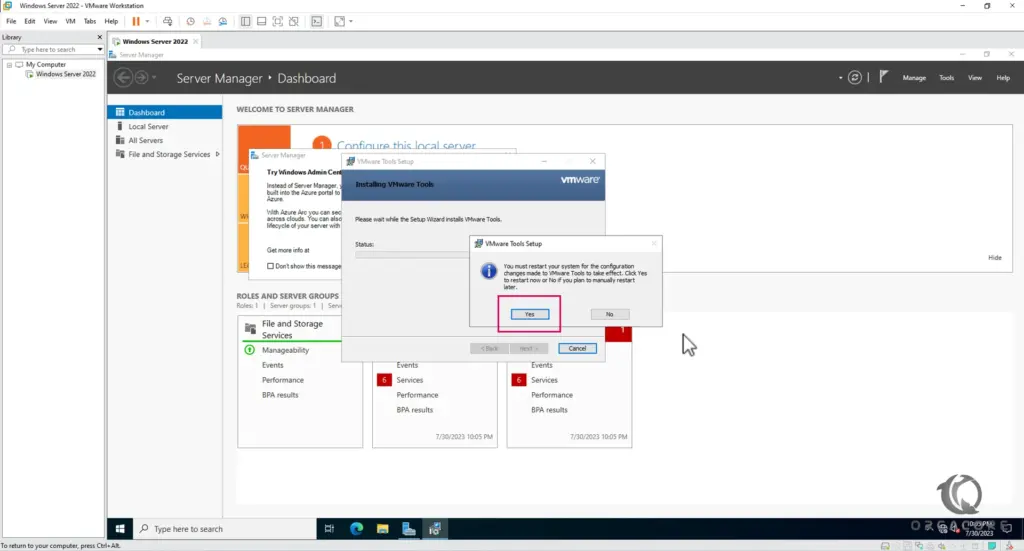The height and width of the screenshot is (551, 1024).
Task: Open the File and Storage Services tile title
Action: tap(292, 329)
